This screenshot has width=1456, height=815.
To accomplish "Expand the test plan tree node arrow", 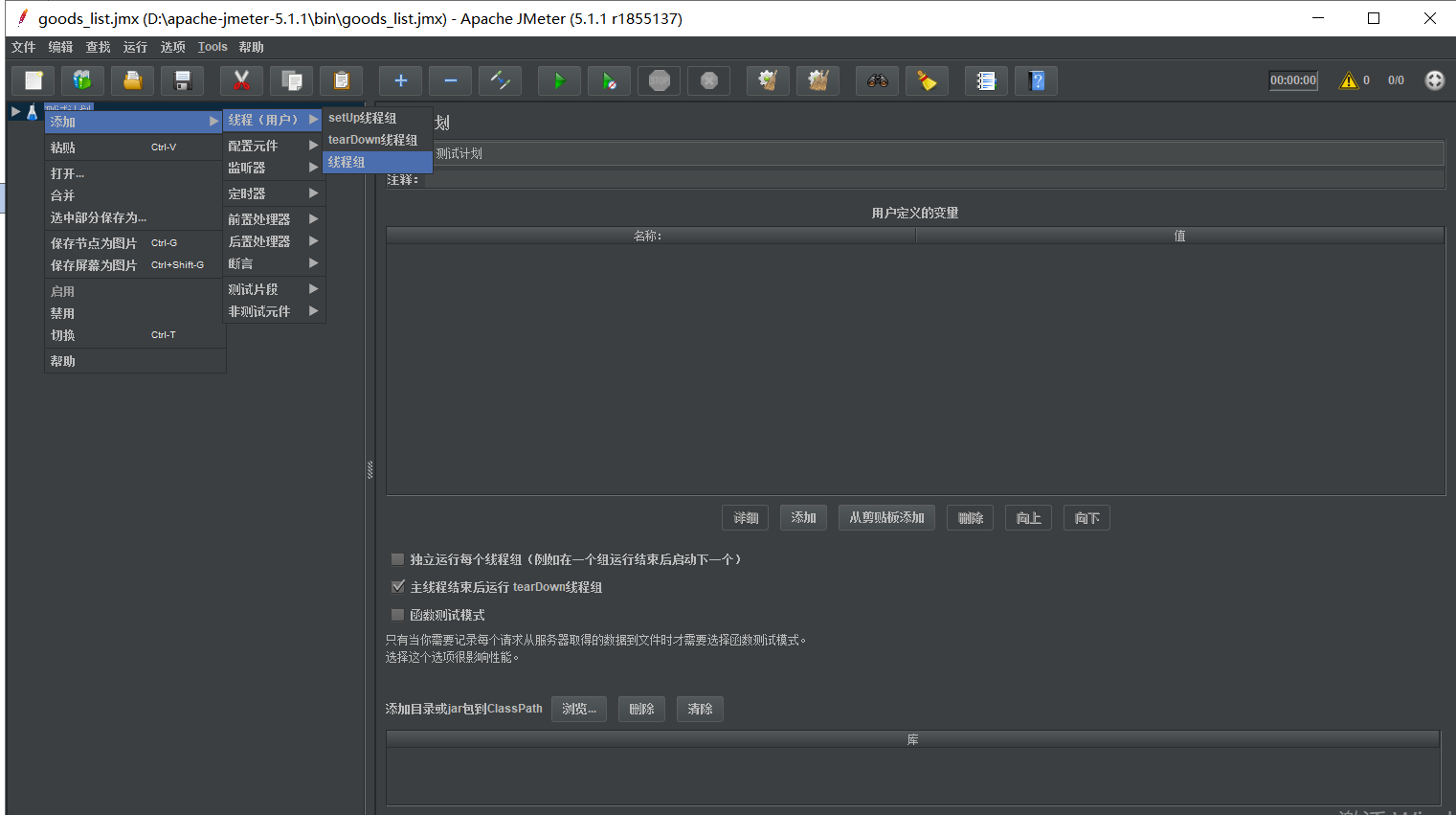I will tap(15, 112).
